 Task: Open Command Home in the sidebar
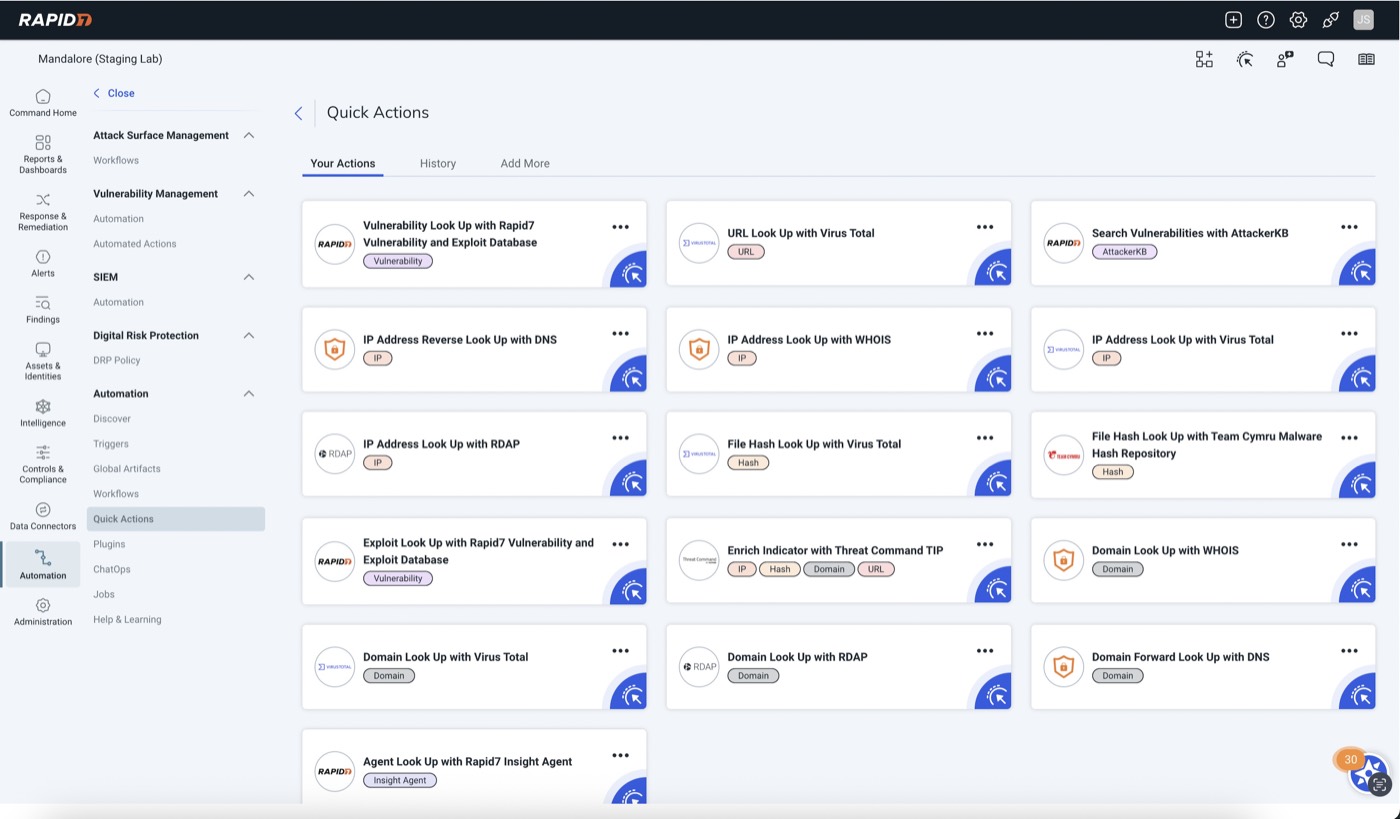43,103
